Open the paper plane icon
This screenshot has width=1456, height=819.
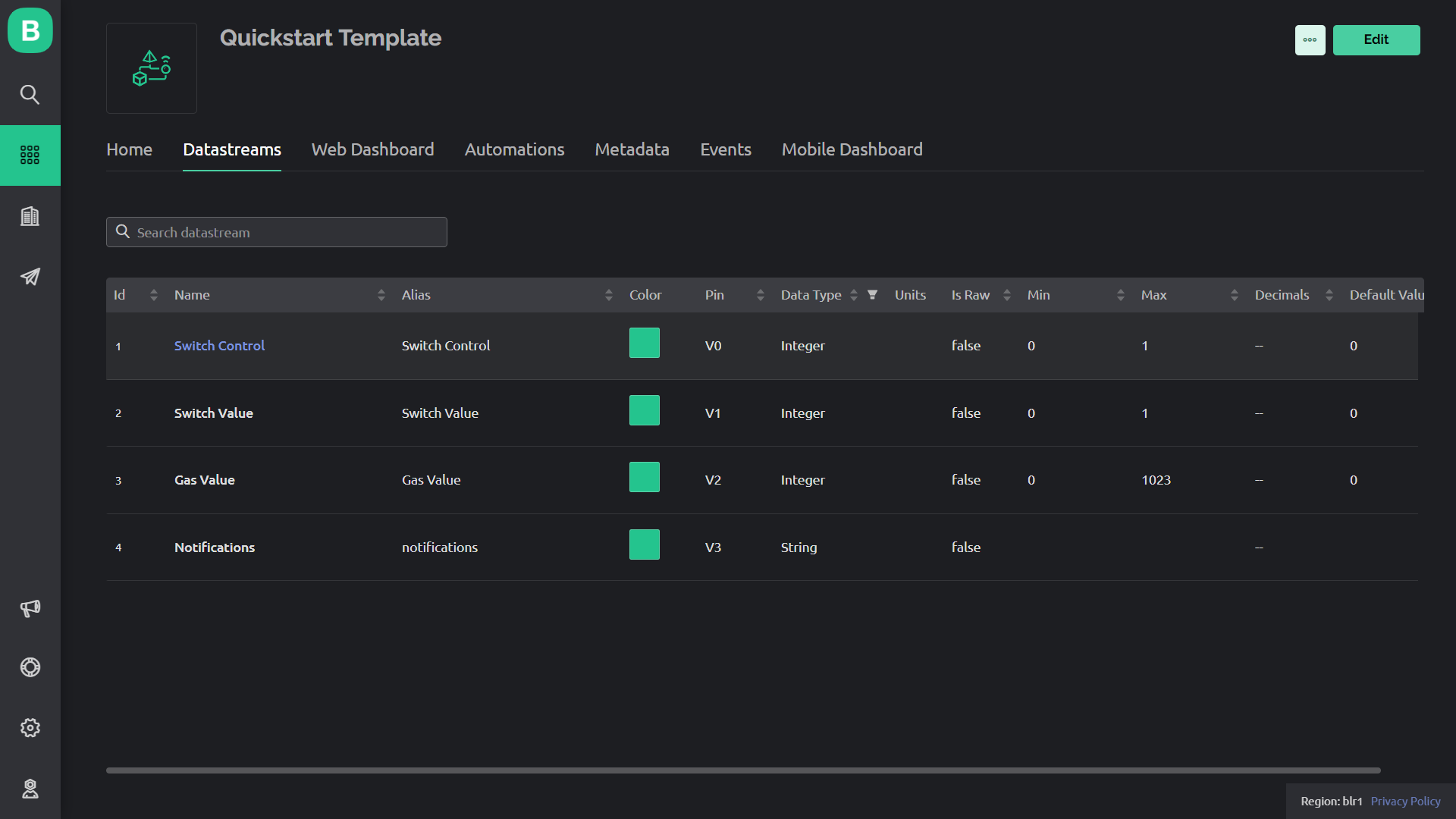pos(30,277)
